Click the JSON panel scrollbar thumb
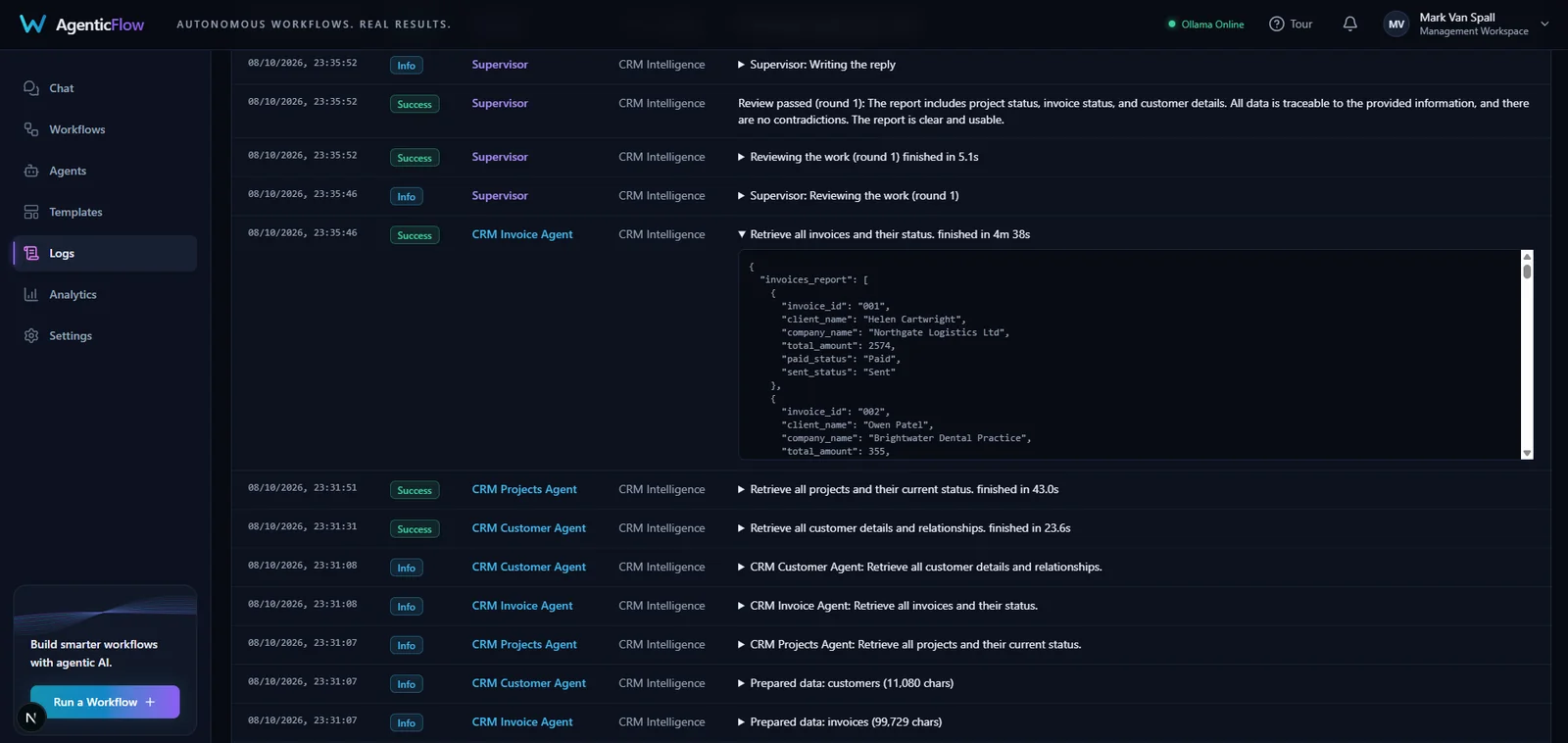 [1527, 271]
